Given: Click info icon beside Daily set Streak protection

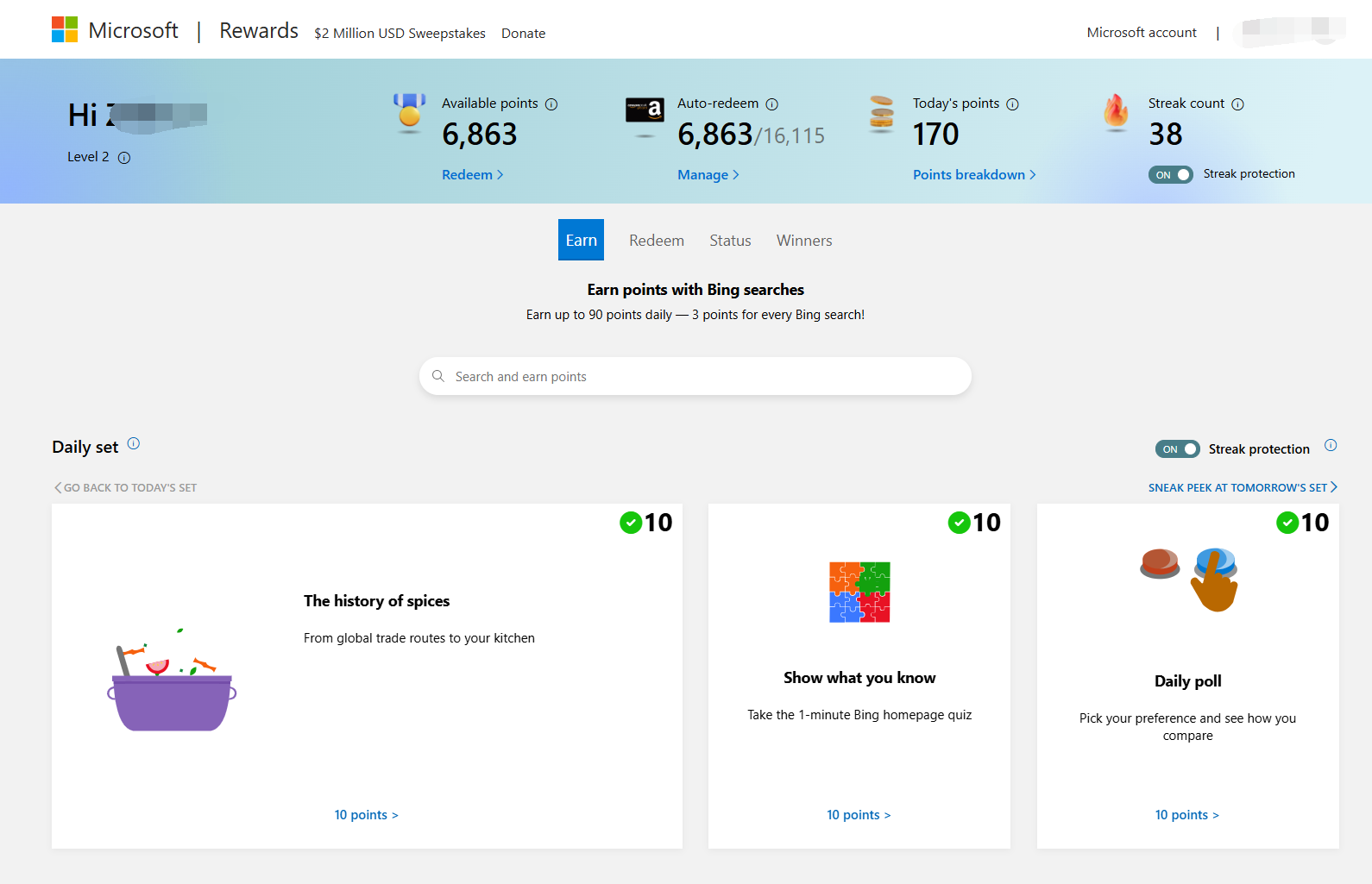Looking at the screenshot, I should click(x=1331, y=445).
